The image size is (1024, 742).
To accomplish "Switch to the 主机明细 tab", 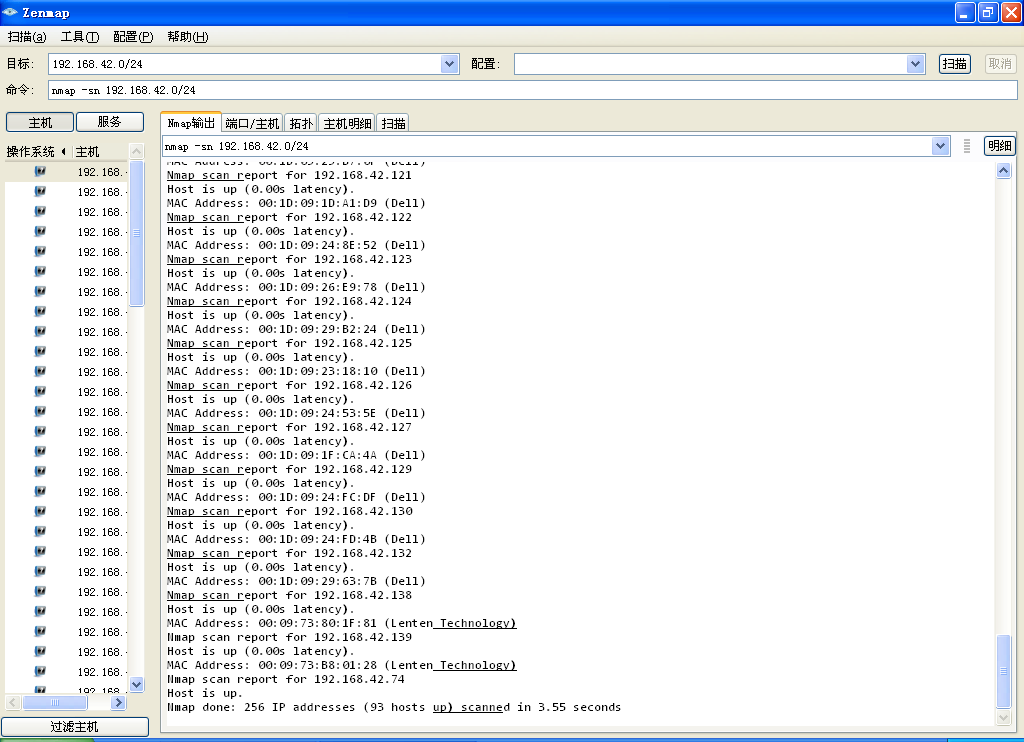I will [347, 123].
